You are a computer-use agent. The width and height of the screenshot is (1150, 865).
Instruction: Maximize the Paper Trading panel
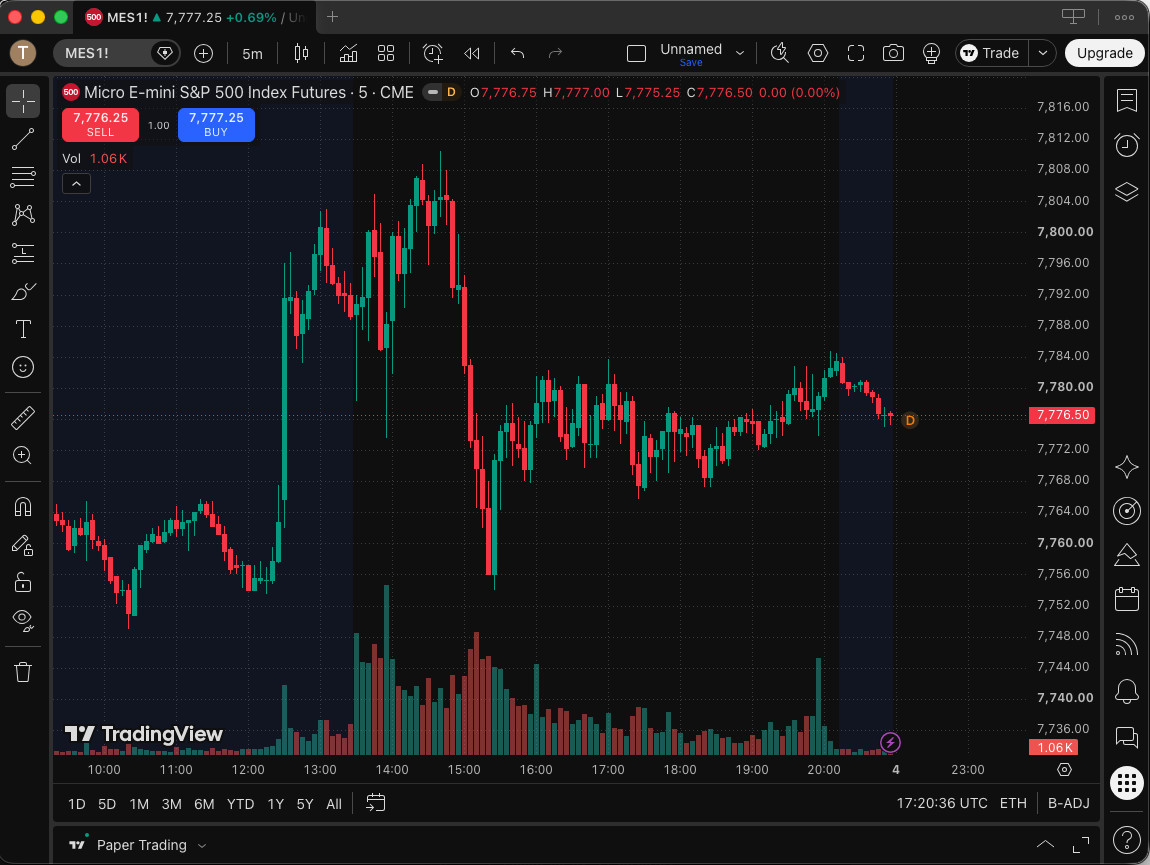point(1080,844)
